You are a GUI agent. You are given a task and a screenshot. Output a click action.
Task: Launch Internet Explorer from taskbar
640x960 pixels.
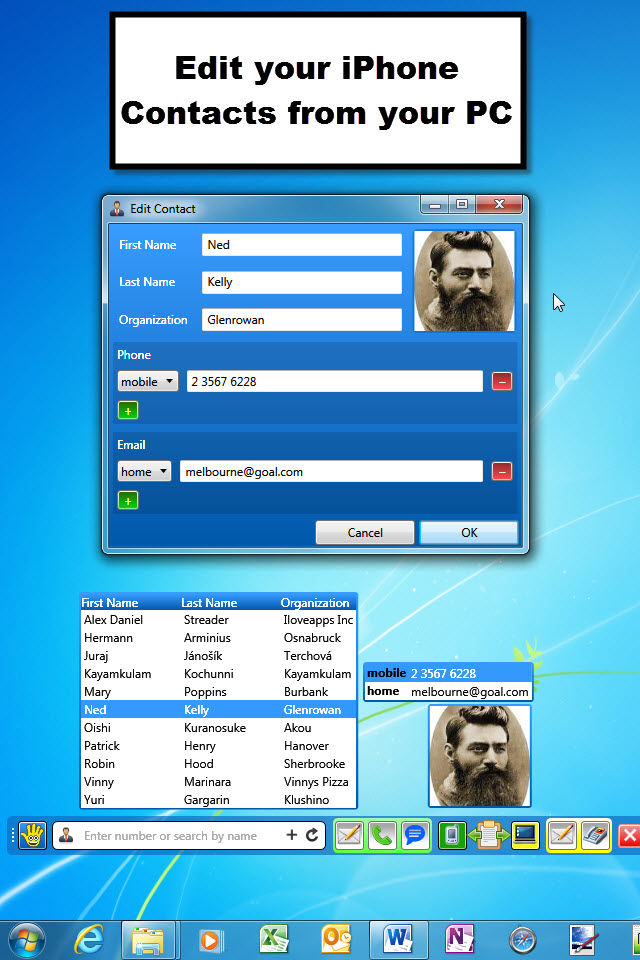click(89, 940)
